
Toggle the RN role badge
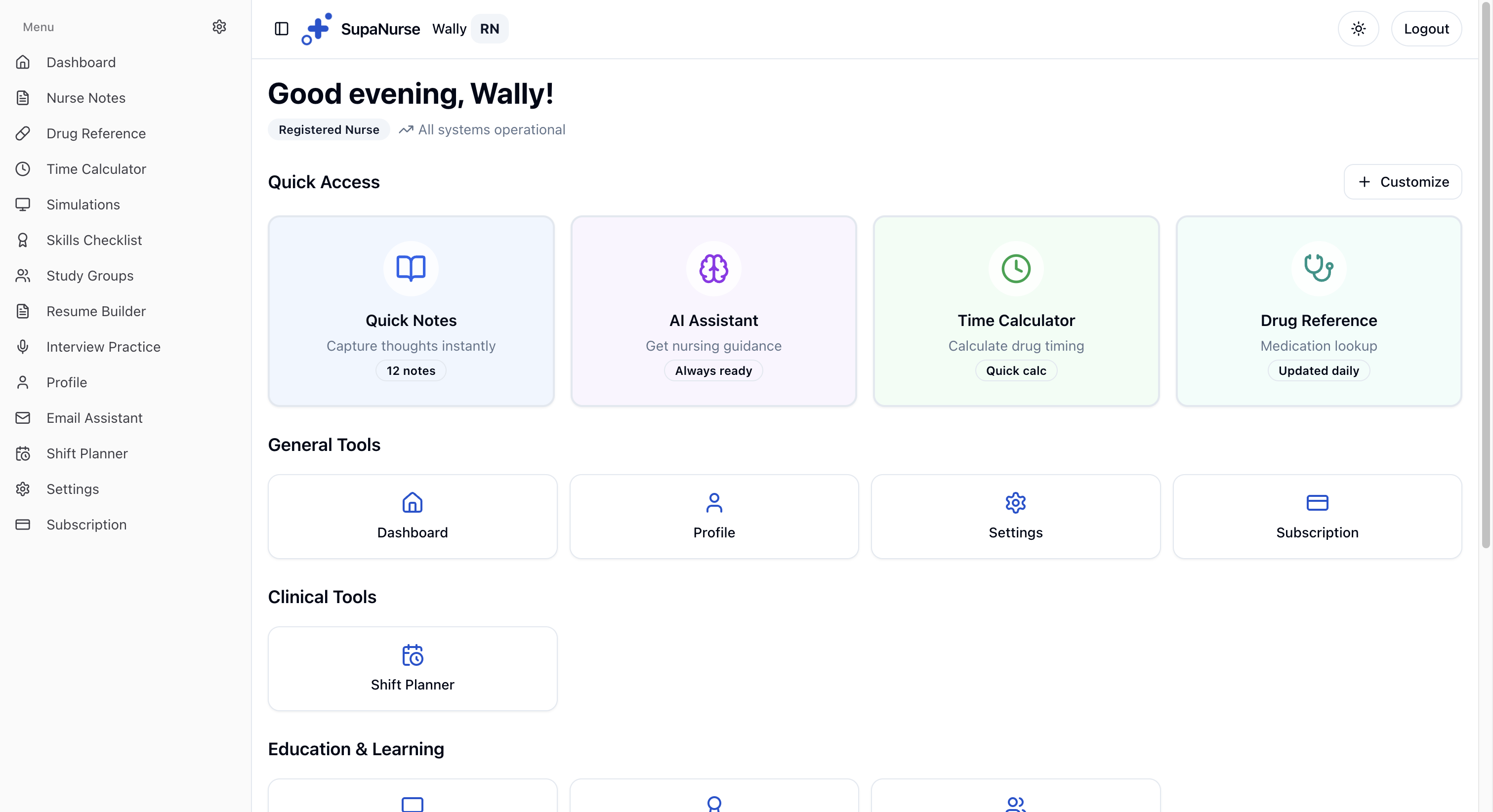coord(490,28)
